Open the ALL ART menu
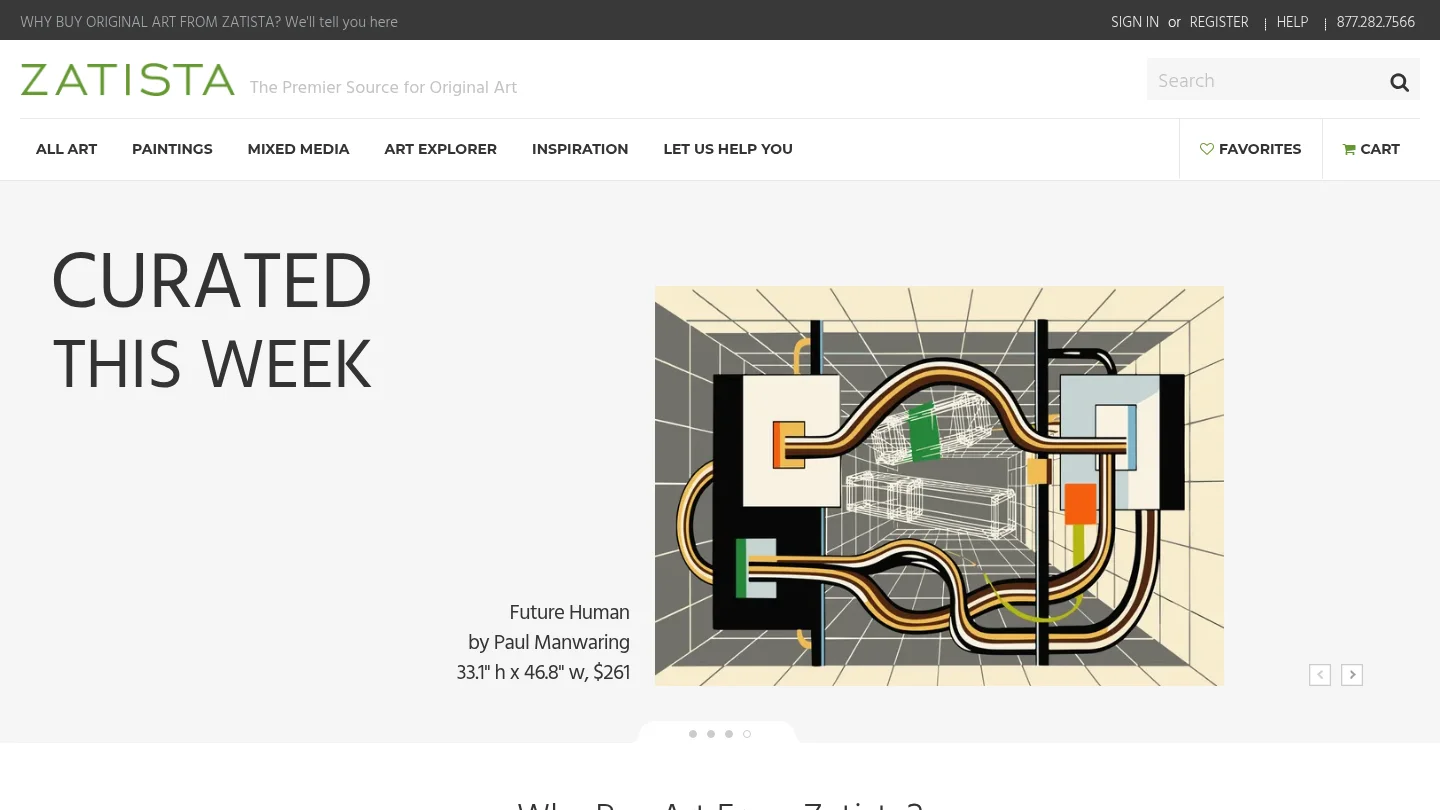This screenshot has width=1440, height=810. [67, 149]
